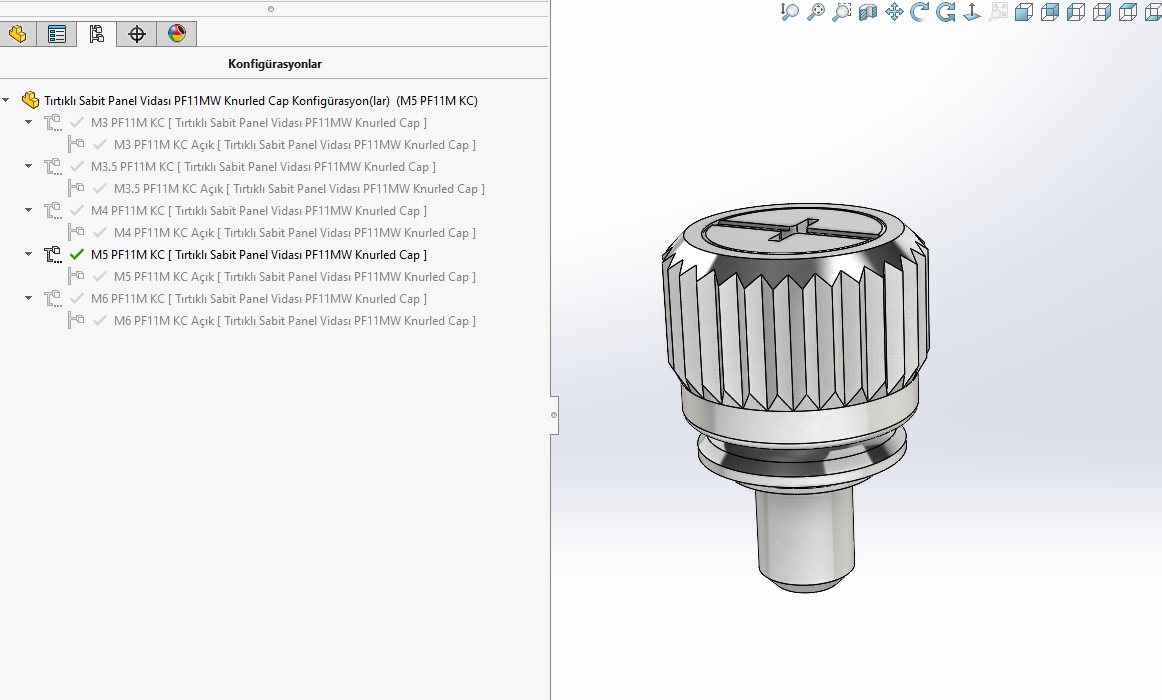Collapse the M3.5 PF11M KC configuration node
The height and width of the screenshot is (700, 1162).
(x=29, y=166)
